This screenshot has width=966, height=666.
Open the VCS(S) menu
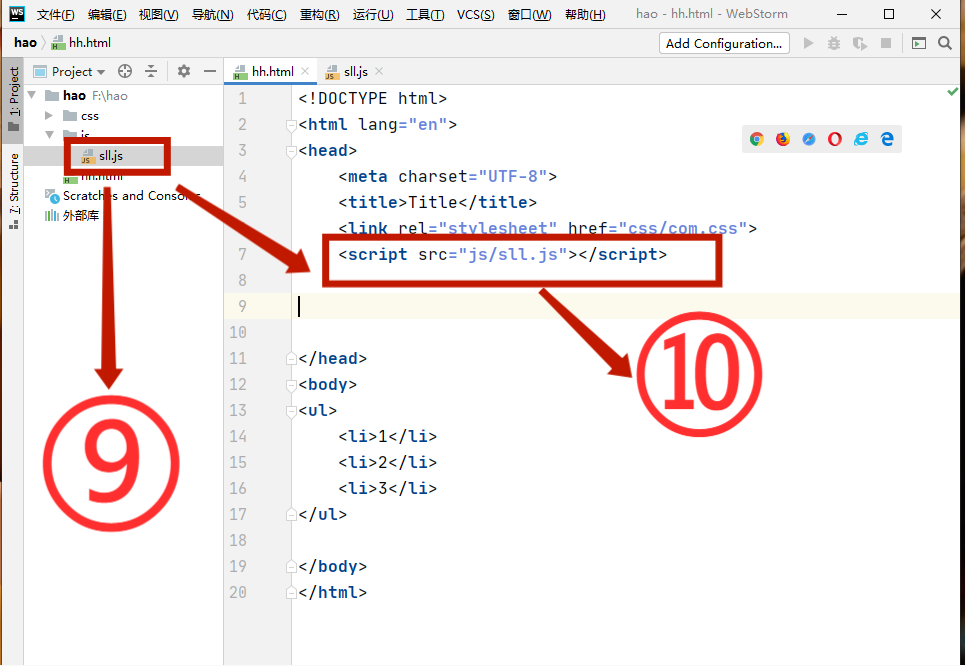click(475, 14)
